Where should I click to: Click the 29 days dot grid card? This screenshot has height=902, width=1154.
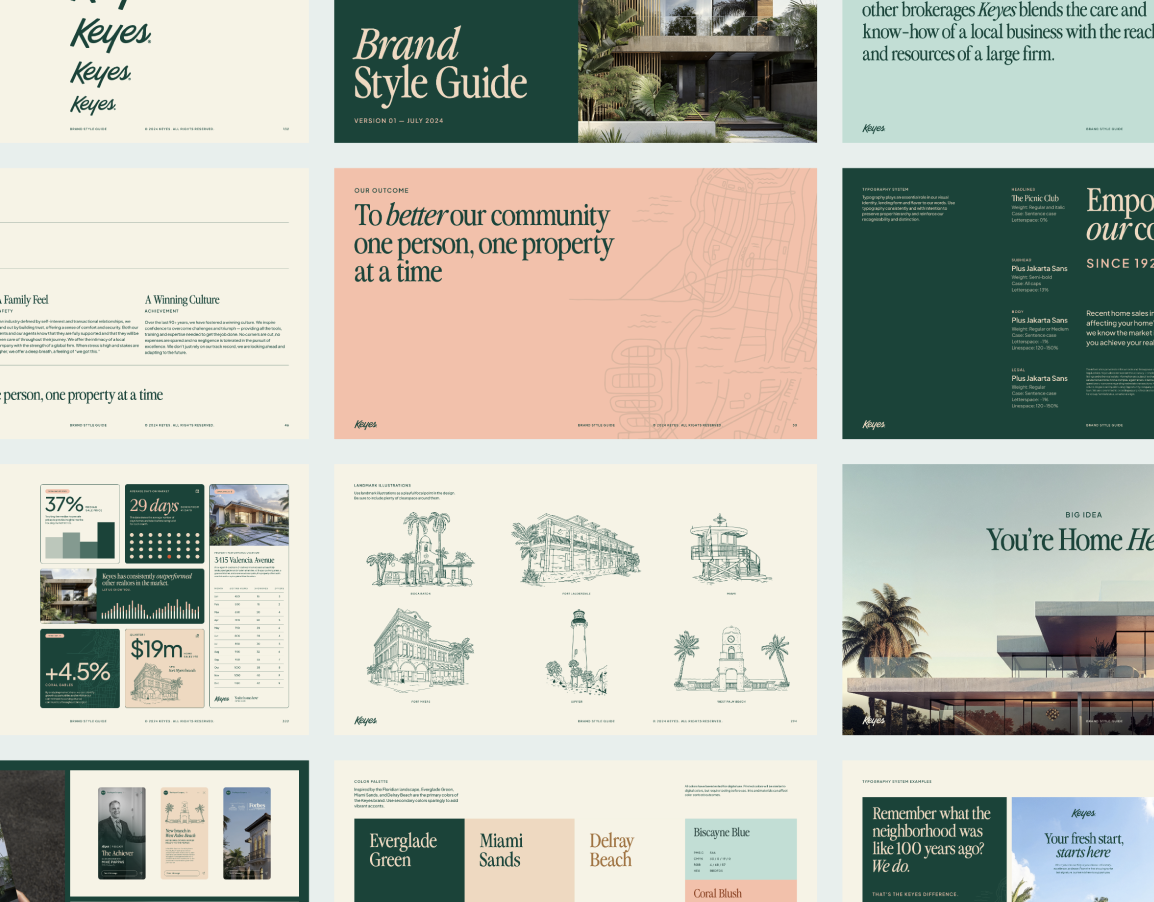pos(165,524)
